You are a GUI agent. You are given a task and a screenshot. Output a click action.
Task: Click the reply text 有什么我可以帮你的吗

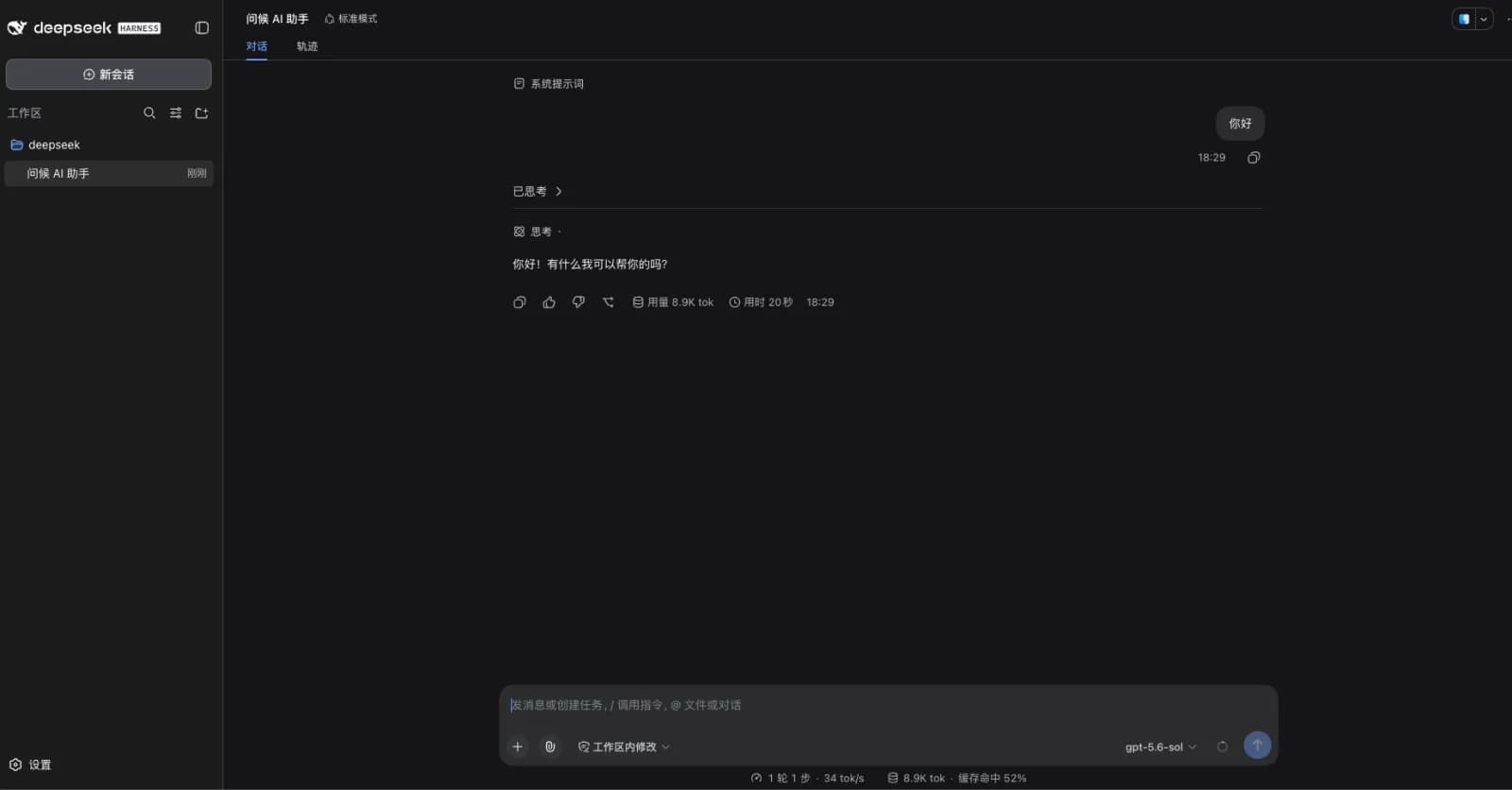607,265
